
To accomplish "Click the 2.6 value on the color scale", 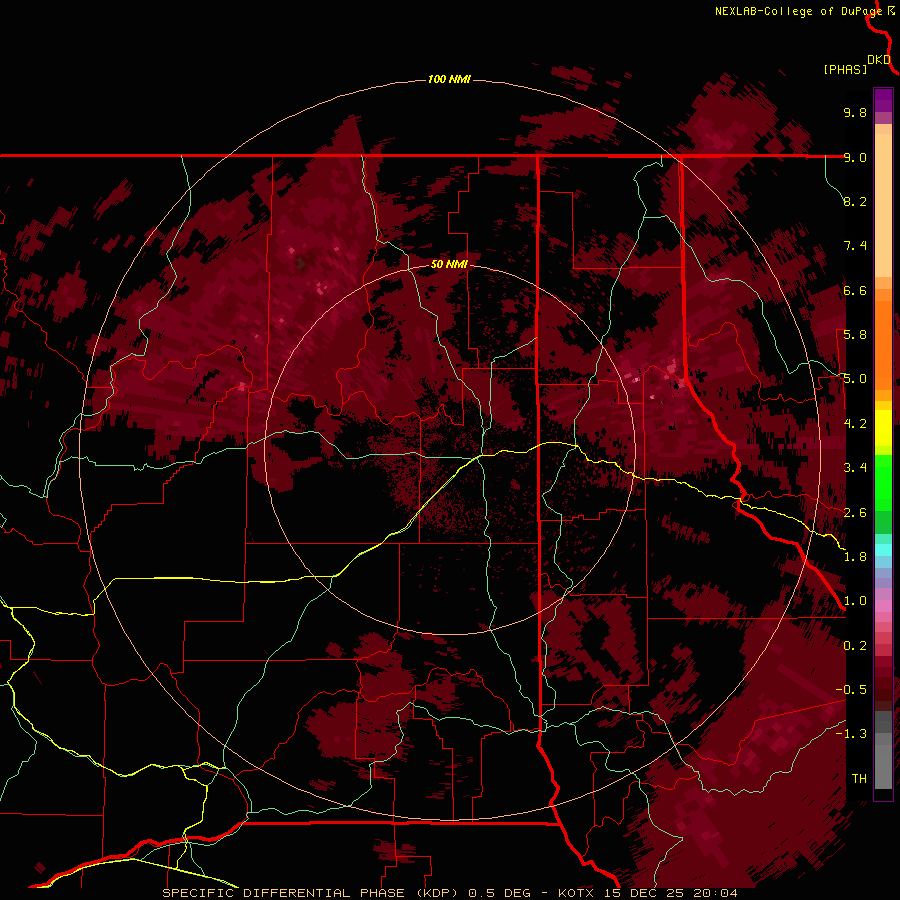I will [855, 513].
